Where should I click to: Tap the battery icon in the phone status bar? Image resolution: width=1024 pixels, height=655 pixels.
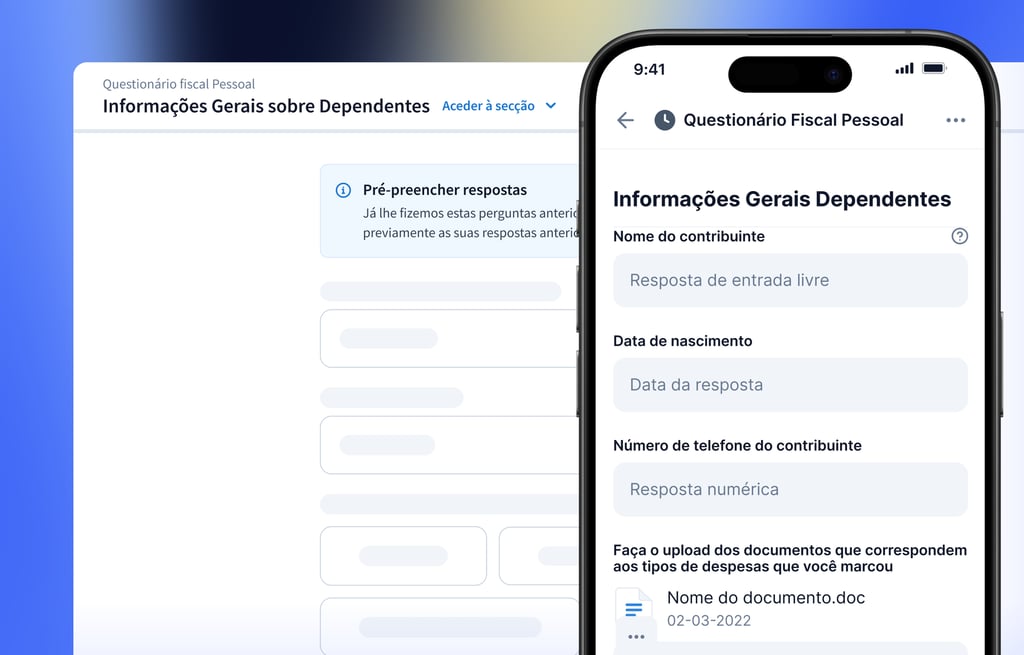[x=934, y=69]
